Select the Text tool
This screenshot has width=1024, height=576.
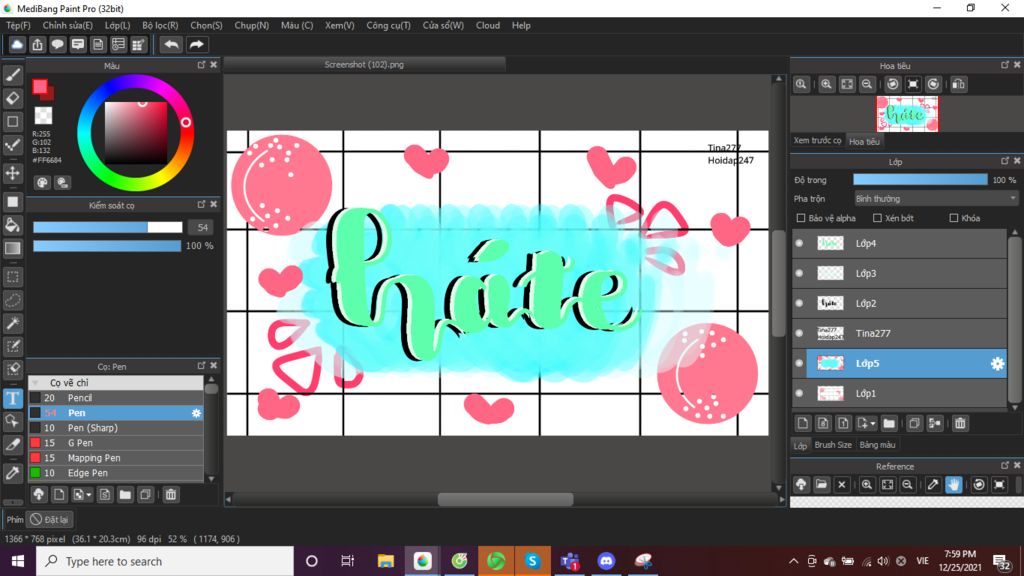click(x=12, y=398)
